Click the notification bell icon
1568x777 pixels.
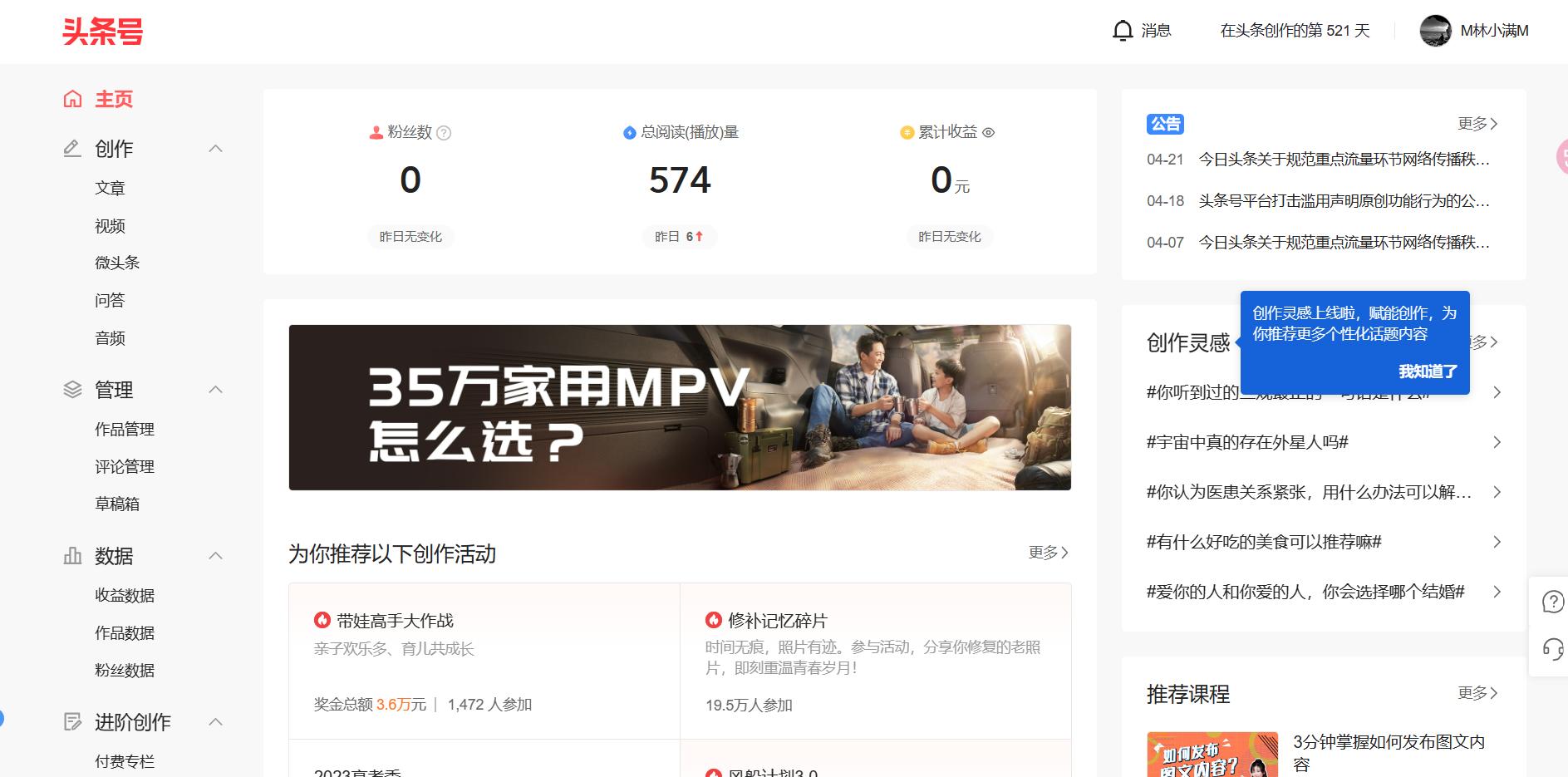[x=1122, y=31]
